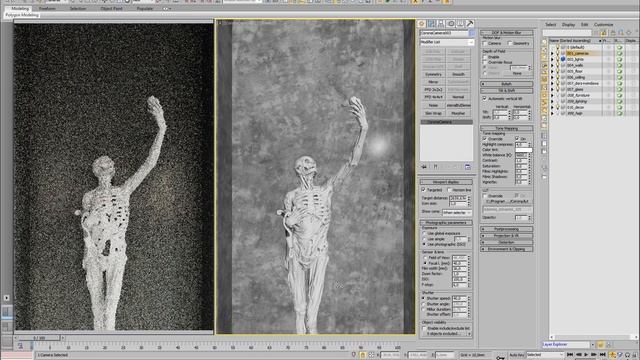Click the Pin Stack icon below modifier stack
Image resolution: width=640 pixels, height=360 pixels.
424,167
